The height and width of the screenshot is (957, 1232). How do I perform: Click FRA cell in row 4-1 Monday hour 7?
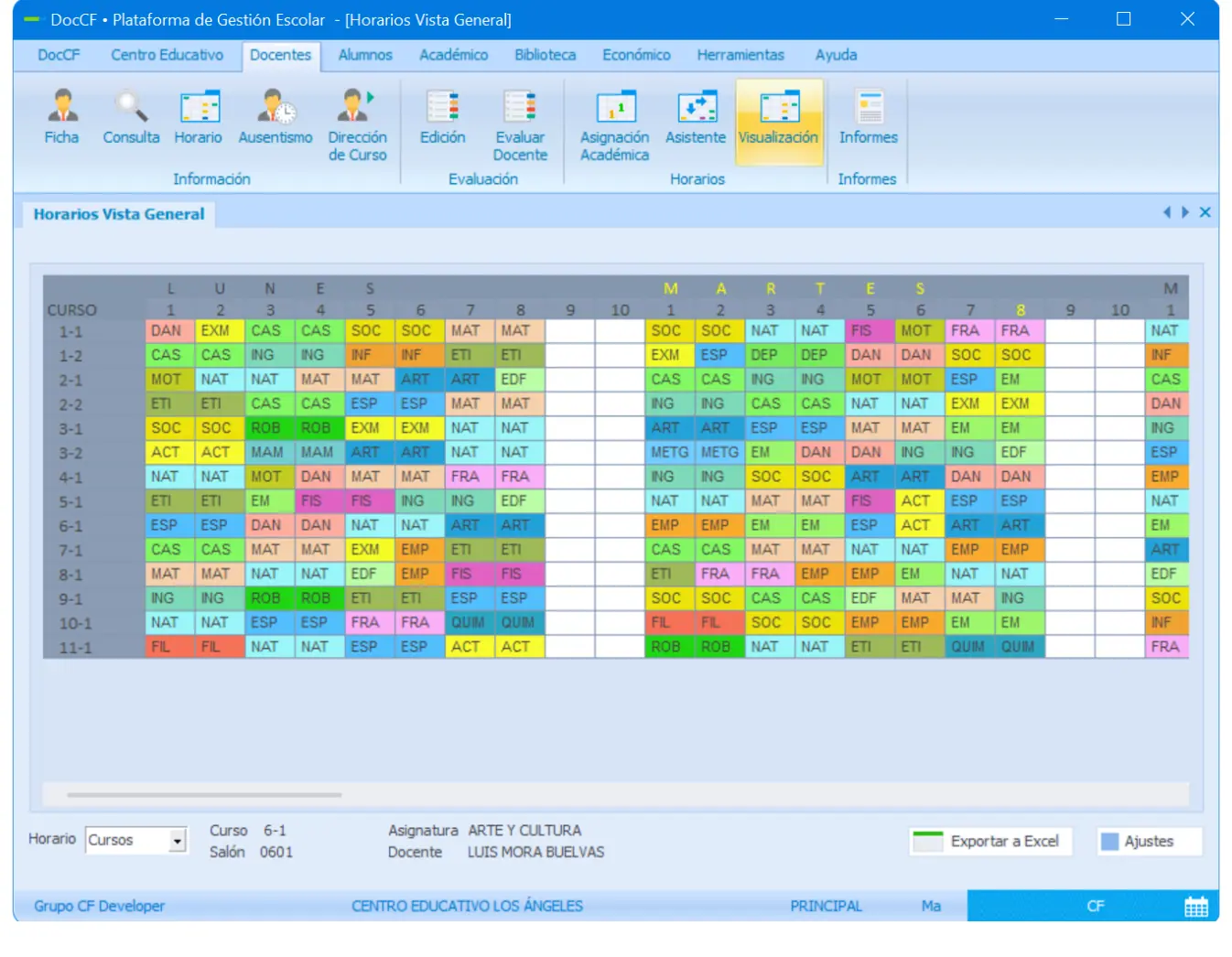[x=470, y=477]
